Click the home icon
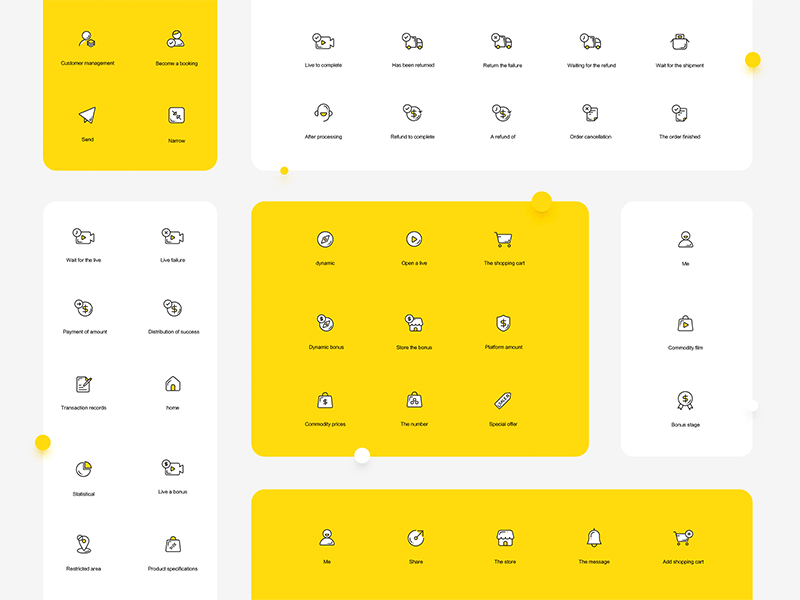Screen dimensions: 800x600 172,385
